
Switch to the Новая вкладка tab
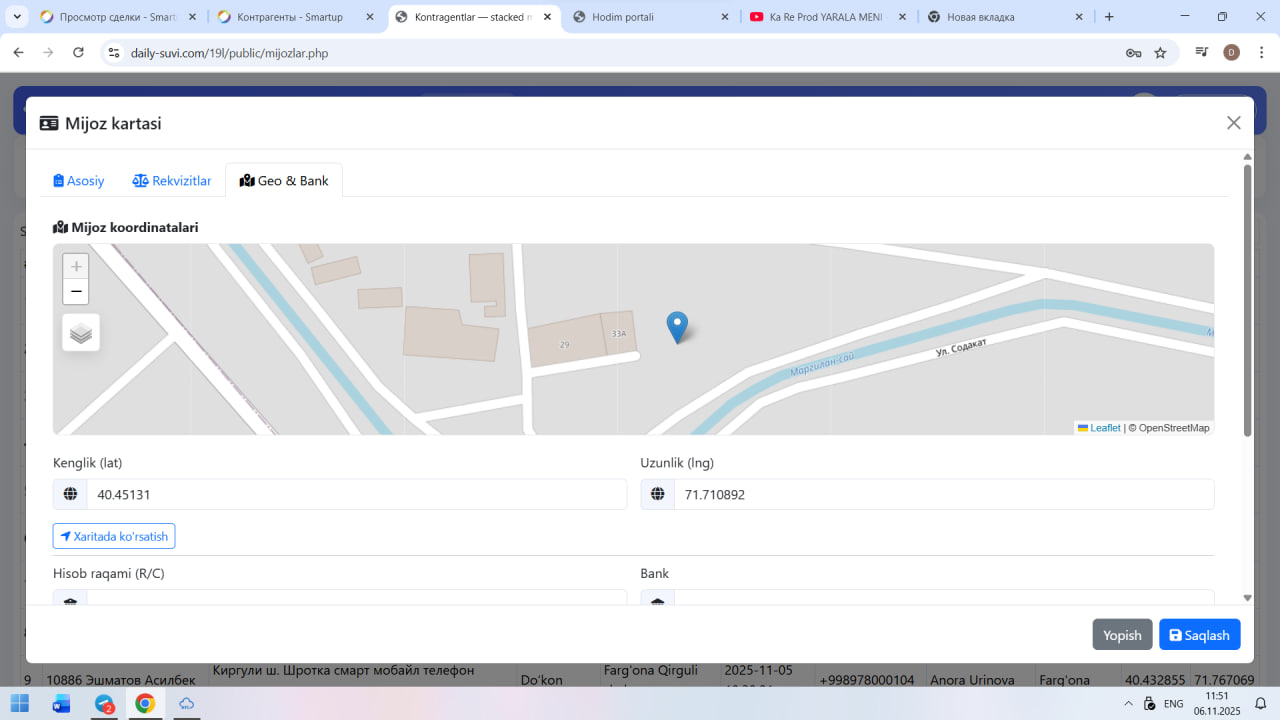(1005, 17)
